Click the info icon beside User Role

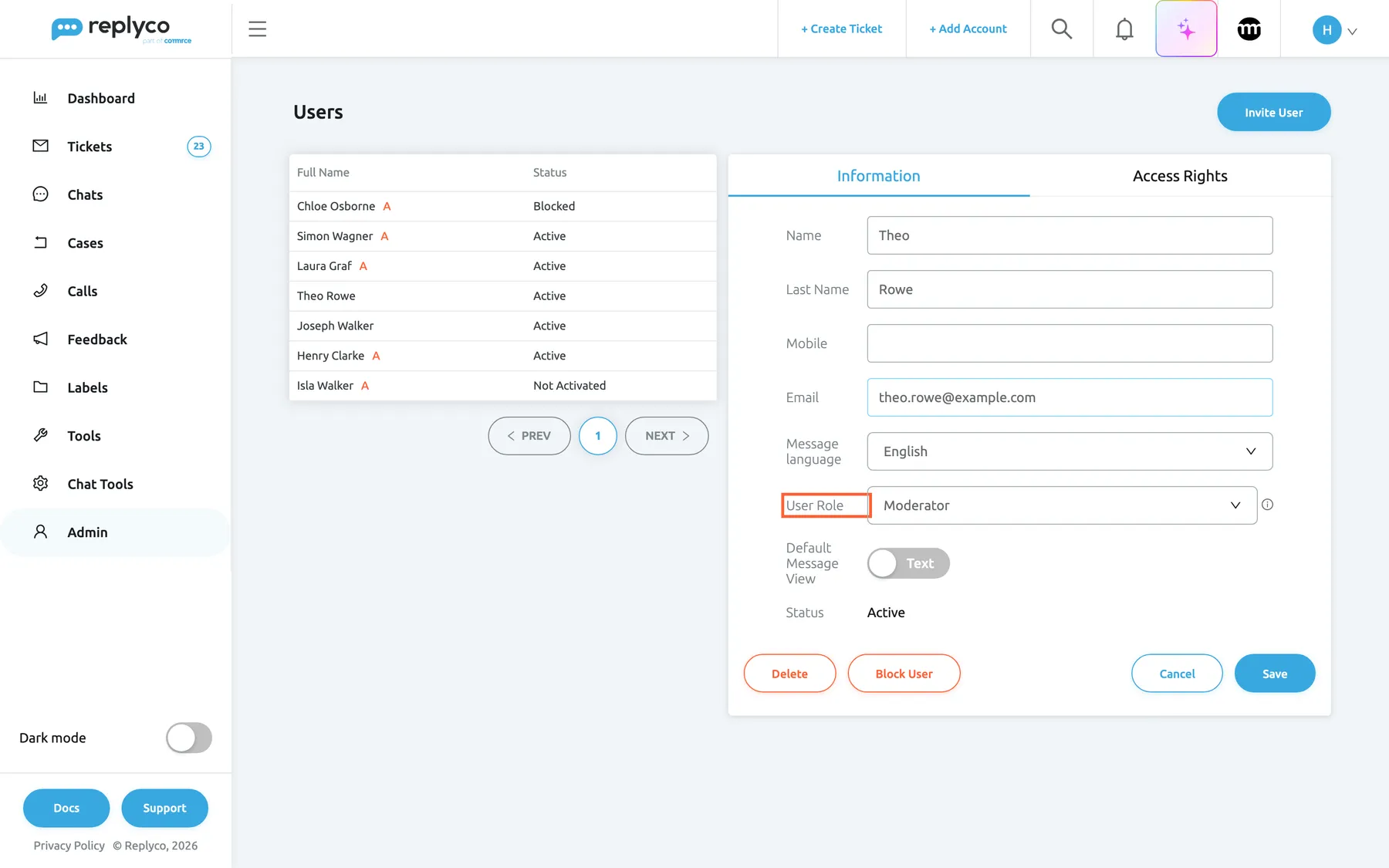(1267, 505)
